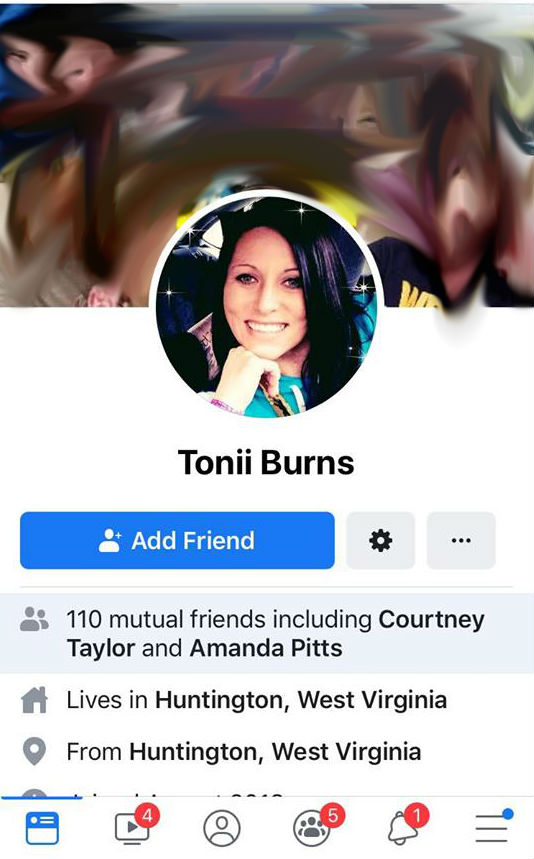View the circular profile picture

click(x=267, y=306)
